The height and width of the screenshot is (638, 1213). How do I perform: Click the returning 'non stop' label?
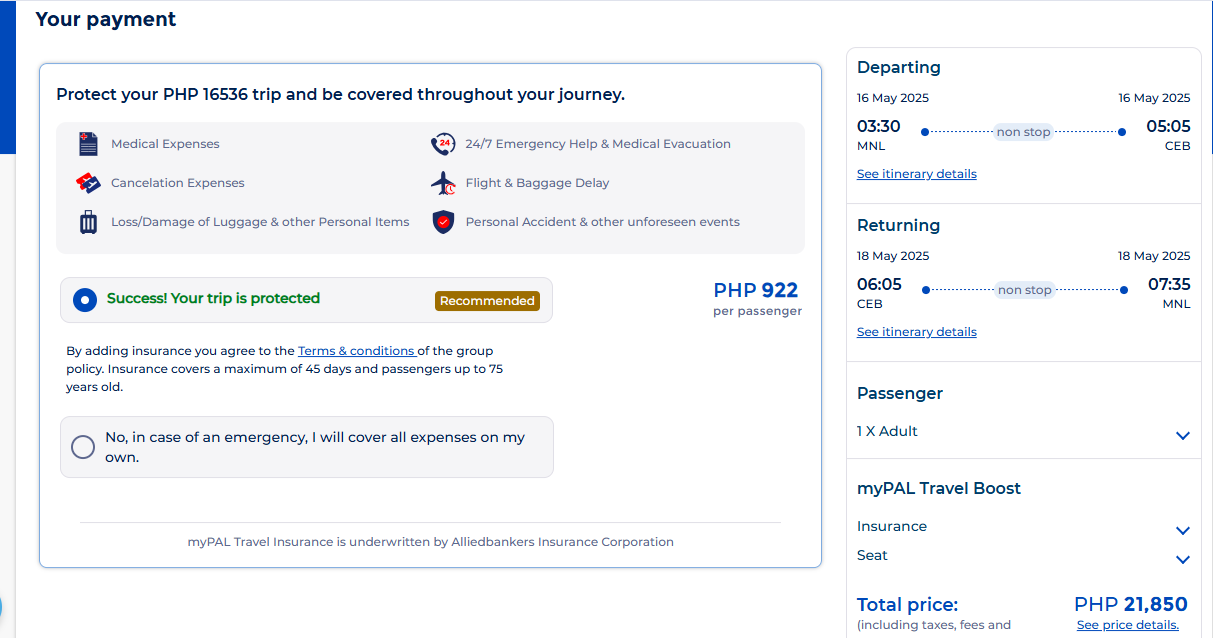[x=1023, y=290]
